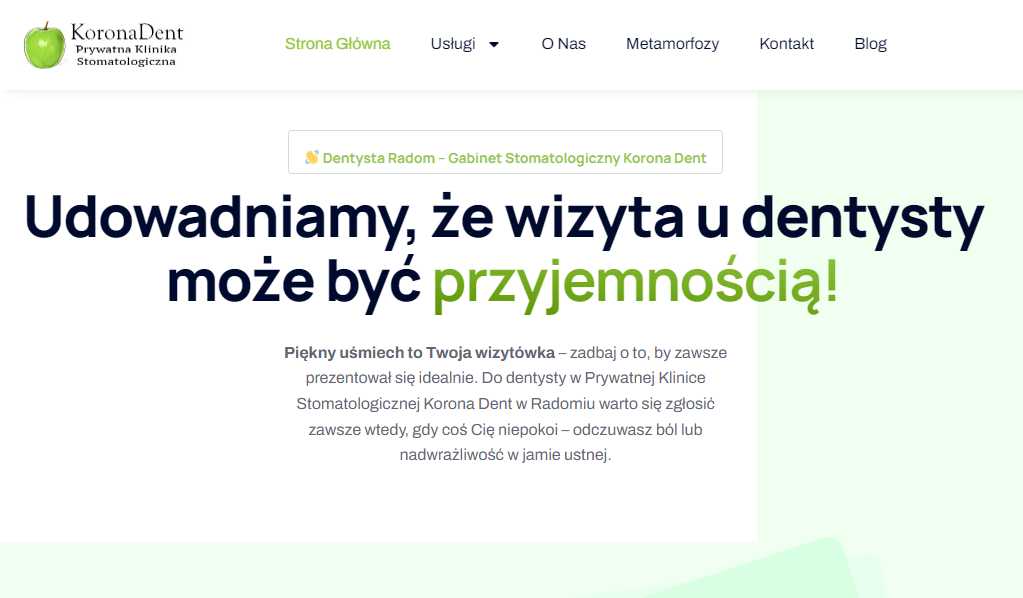Click the text 'Prywatna Klinika Stomatologiczna' under logo
This screenshot has width=1023, height=598.
(x=126, y=55)
